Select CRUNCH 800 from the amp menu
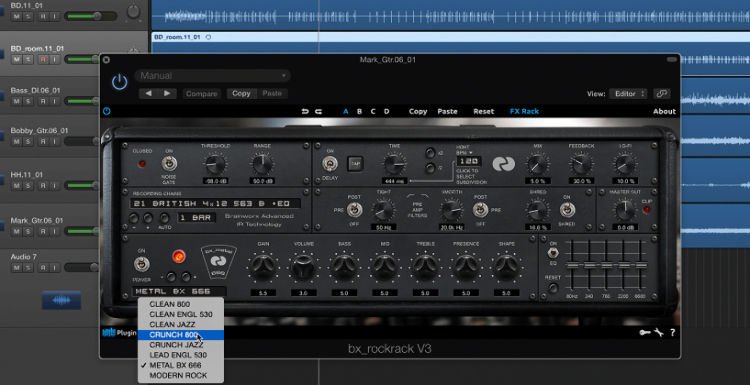750x385 pixels. 181,335
